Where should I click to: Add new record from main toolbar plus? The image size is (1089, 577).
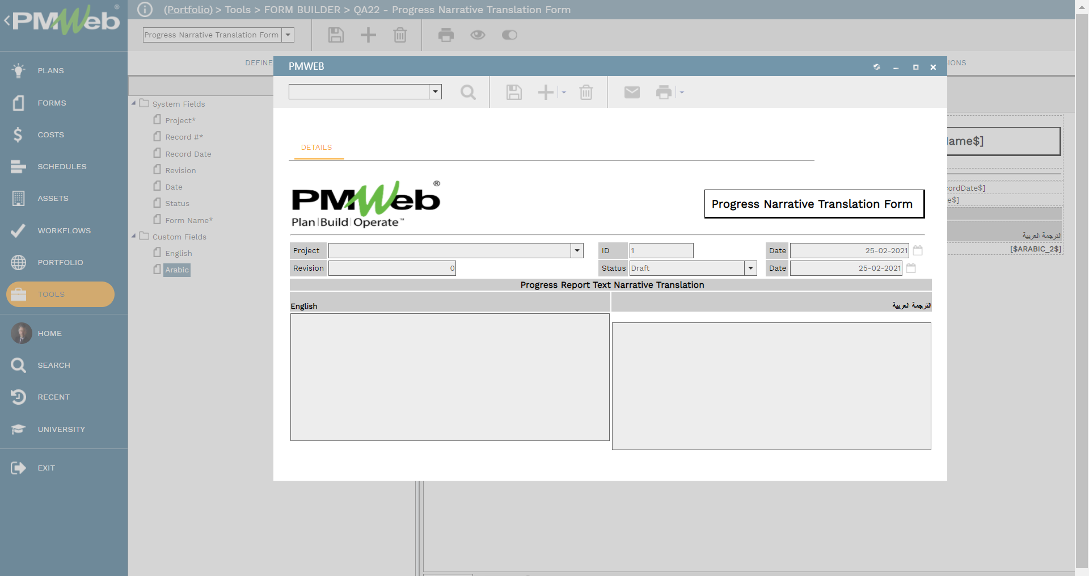tap(368, 35)
